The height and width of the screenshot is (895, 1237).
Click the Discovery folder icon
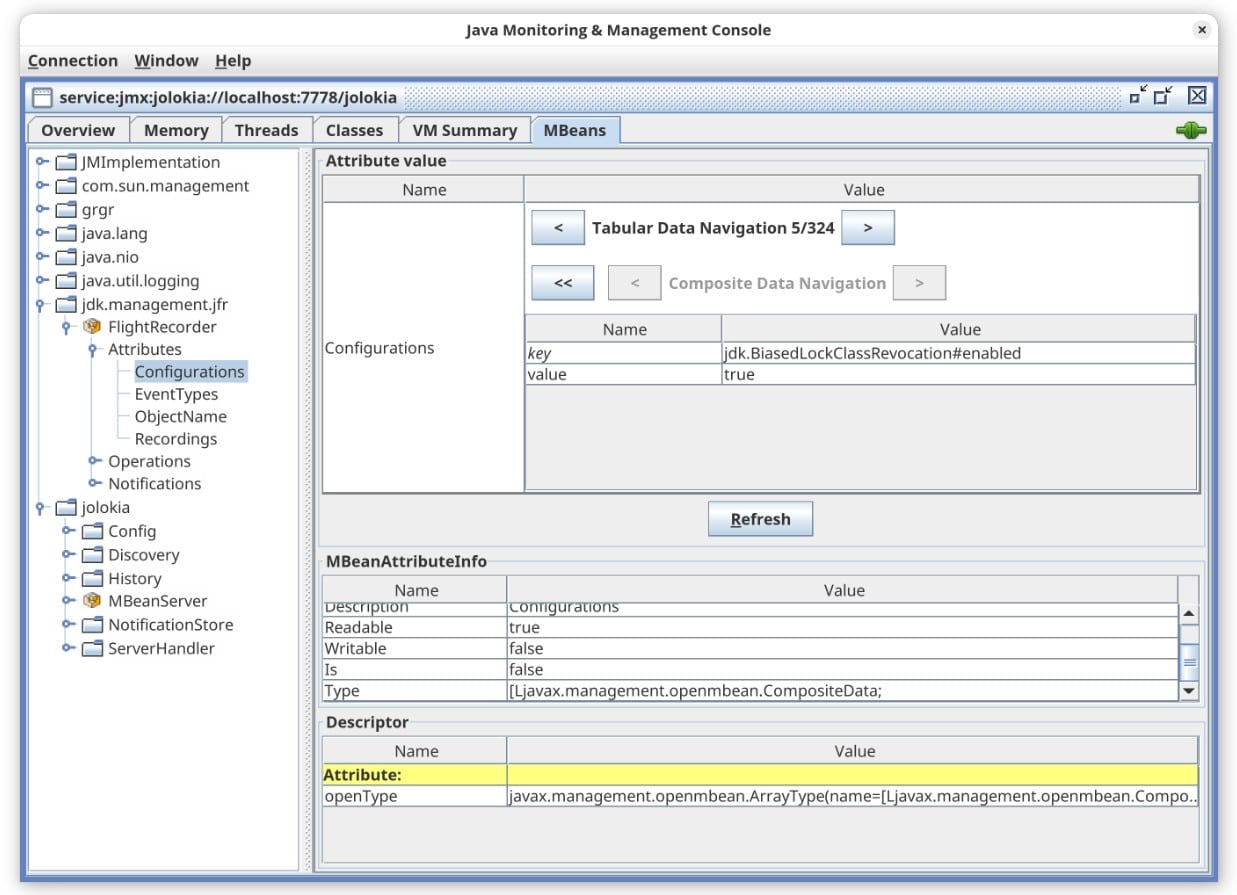tap(92, 555)
